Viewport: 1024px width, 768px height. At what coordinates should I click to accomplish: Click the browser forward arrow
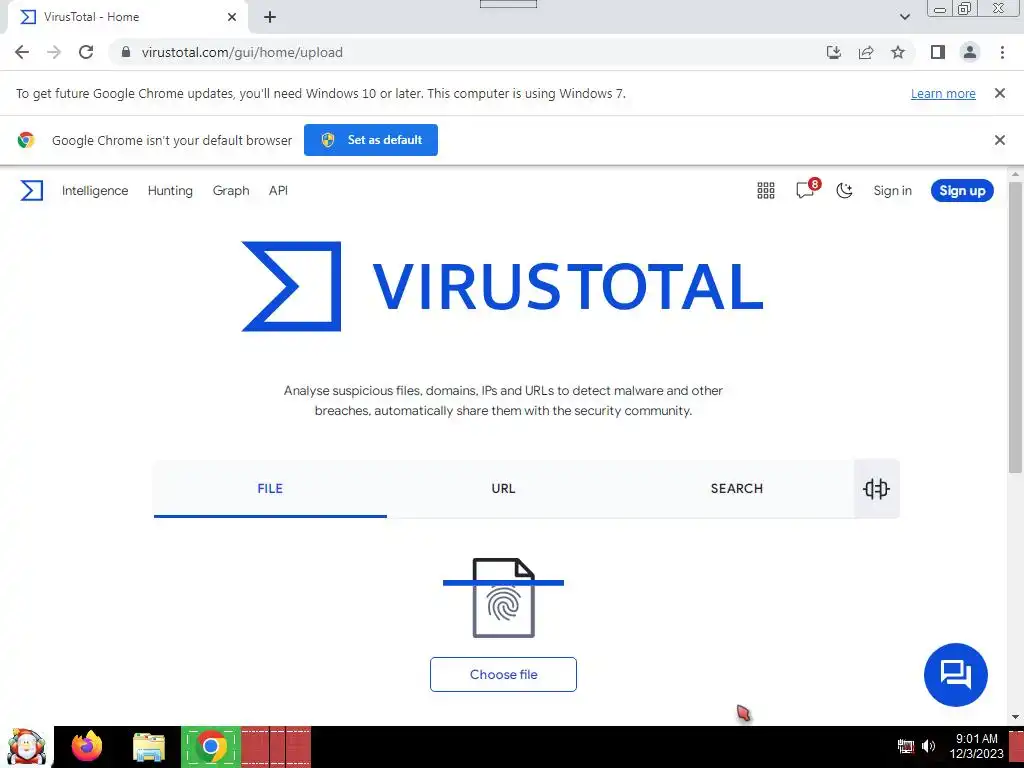coord(54,52)
